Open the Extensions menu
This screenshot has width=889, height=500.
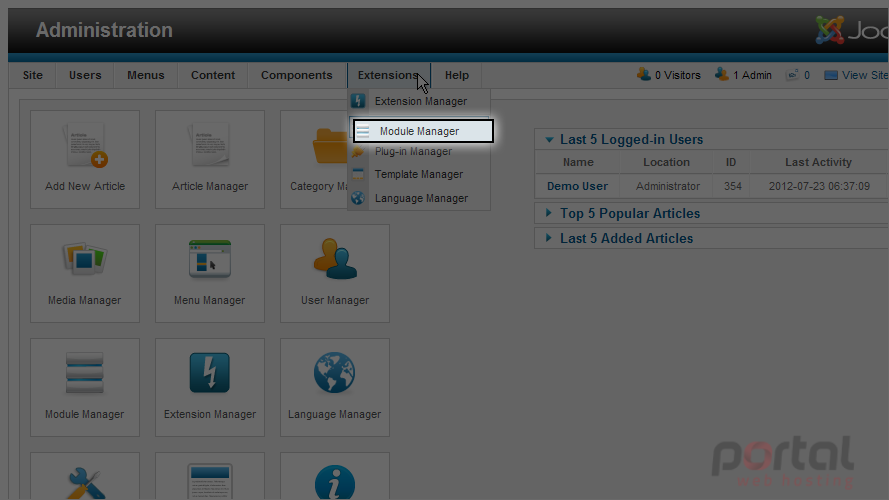coord(389,75)
